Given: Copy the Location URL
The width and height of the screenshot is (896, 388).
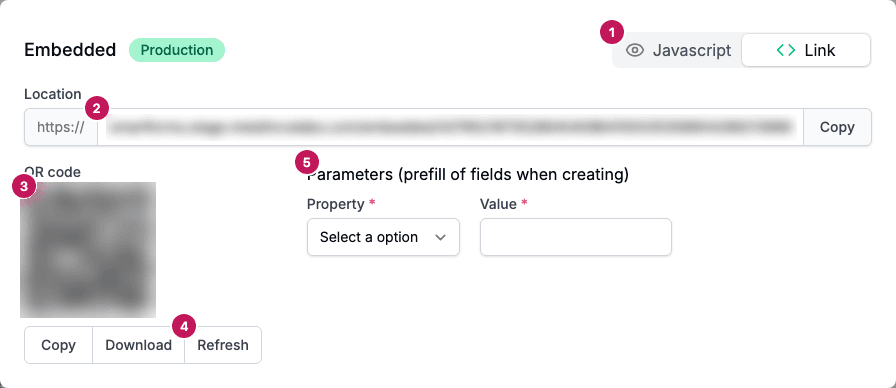Looking at the screenshot, I should [x=837, y=127].
